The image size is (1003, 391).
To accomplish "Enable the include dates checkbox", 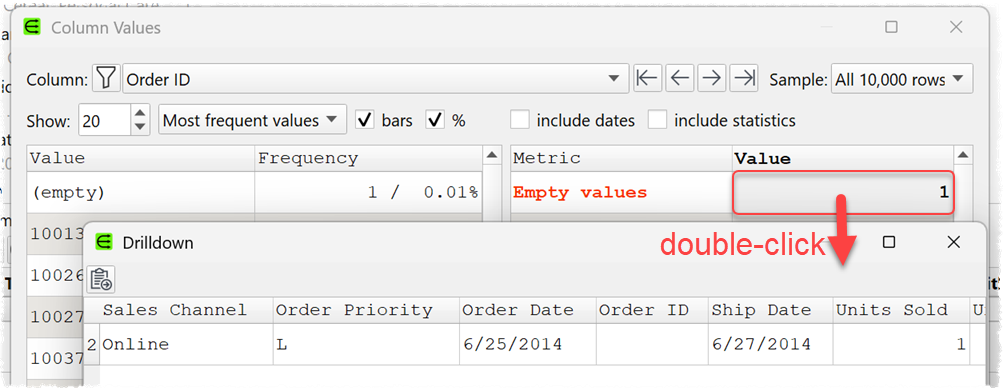I will 520,120.
